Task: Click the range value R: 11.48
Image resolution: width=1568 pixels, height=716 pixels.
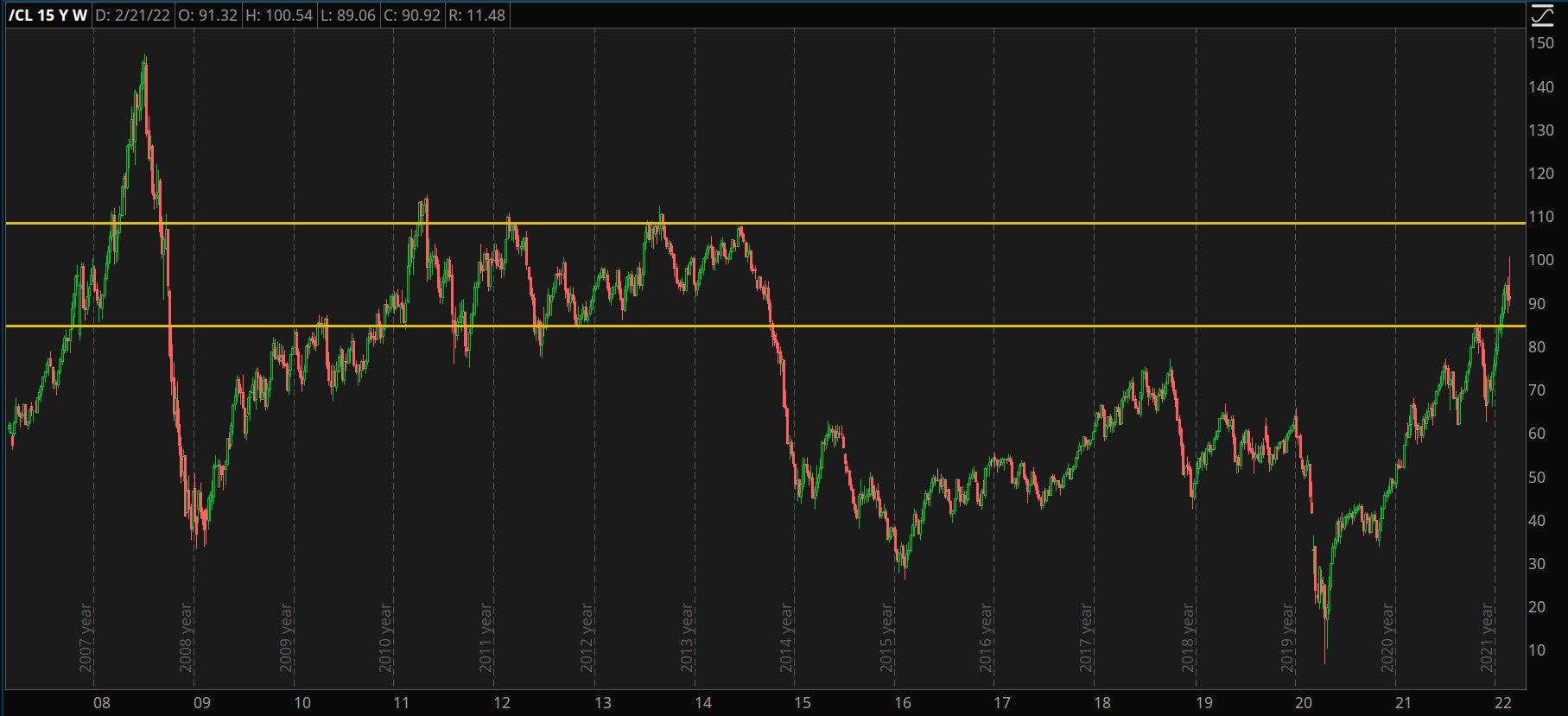Action: tap(477, 15)
